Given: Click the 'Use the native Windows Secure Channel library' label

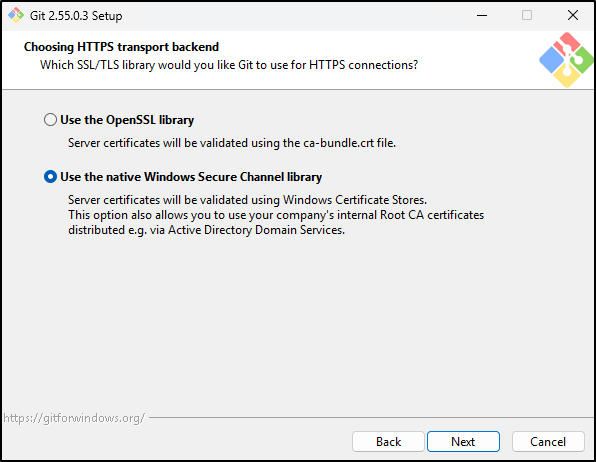Looking at the screenshot, I should [x=191, y=177].
